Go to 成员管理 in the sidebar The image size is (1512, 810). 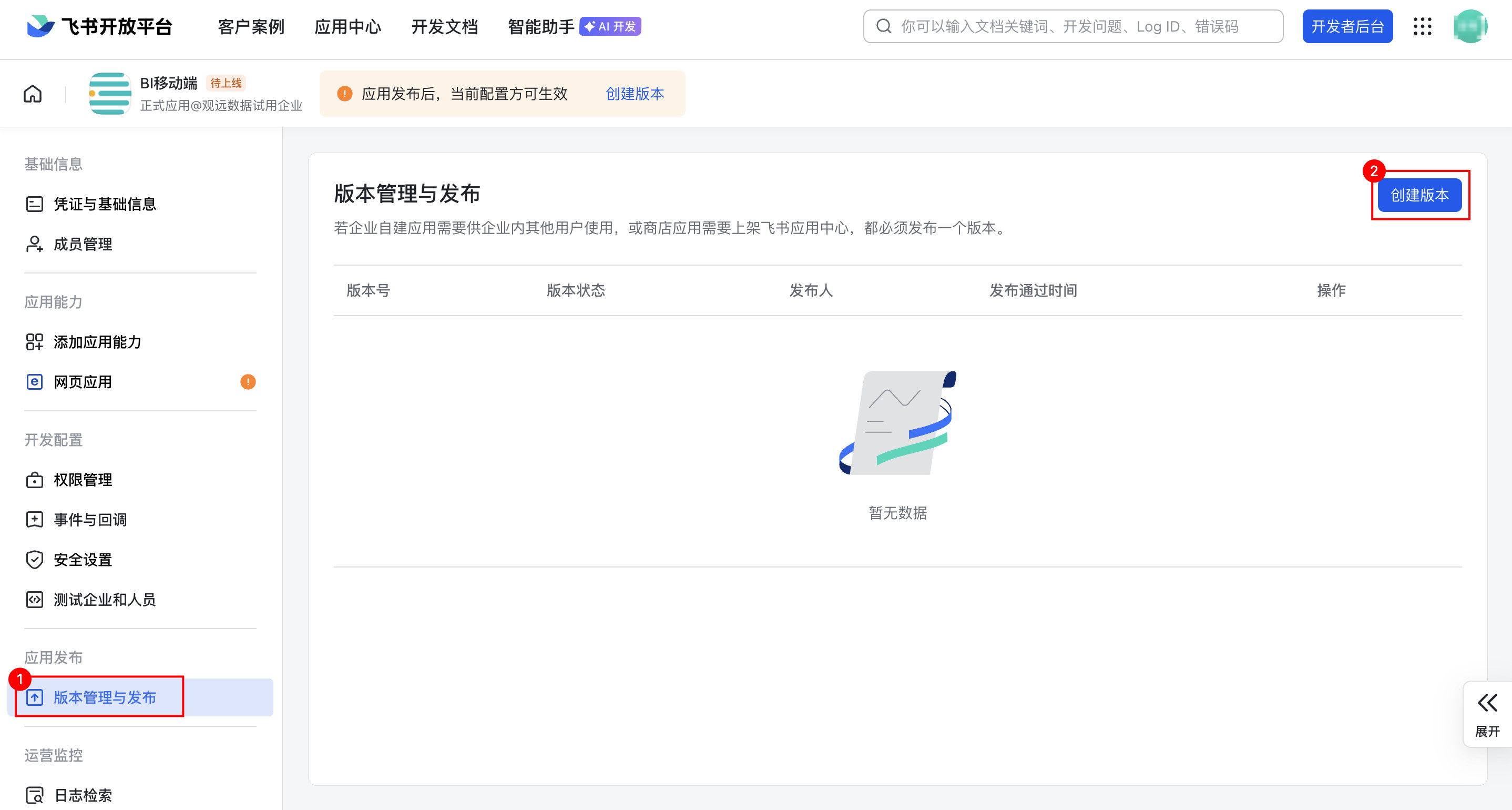tap(83, 245)
